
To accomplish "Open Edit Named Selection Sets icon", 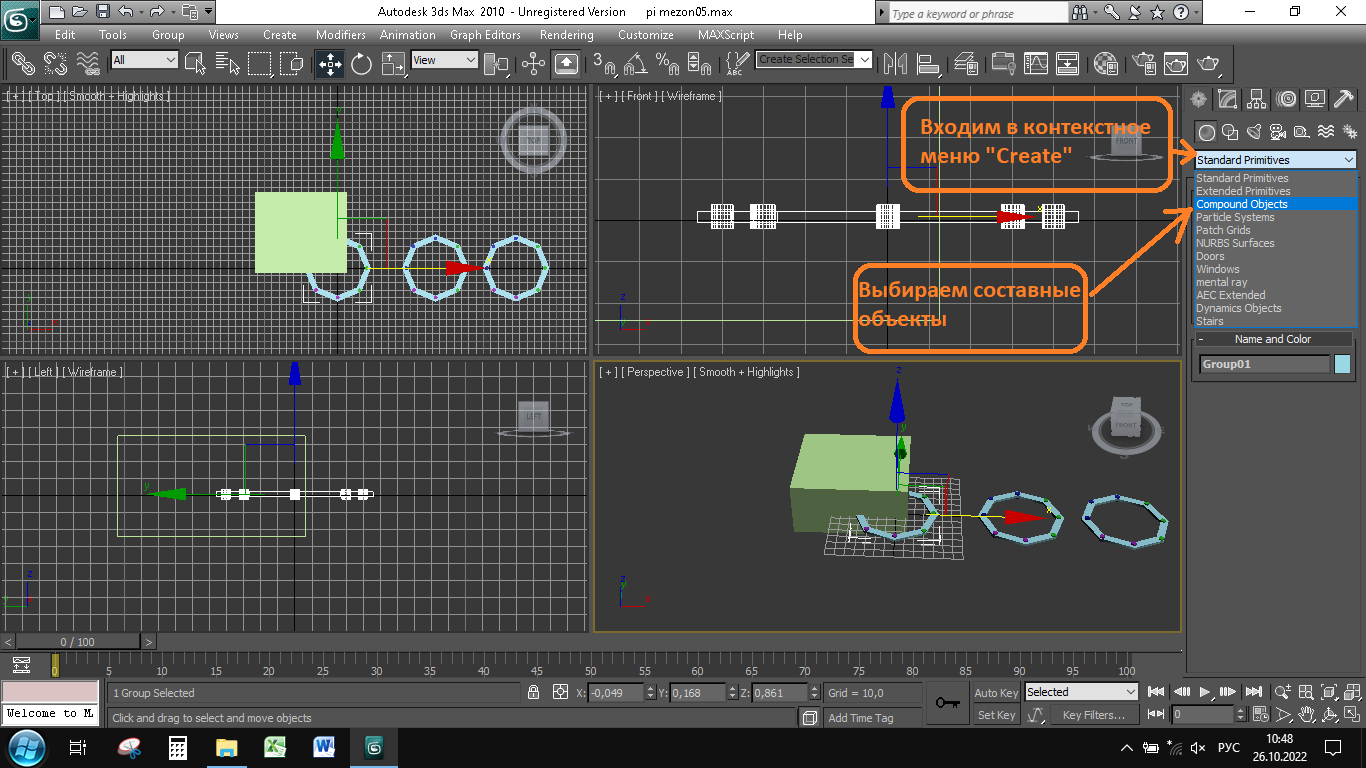I will coord(734,64).
